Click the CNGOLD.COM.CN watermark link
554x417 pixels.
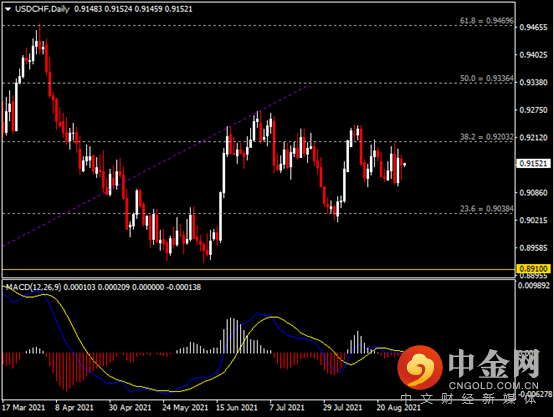point(494,386)
